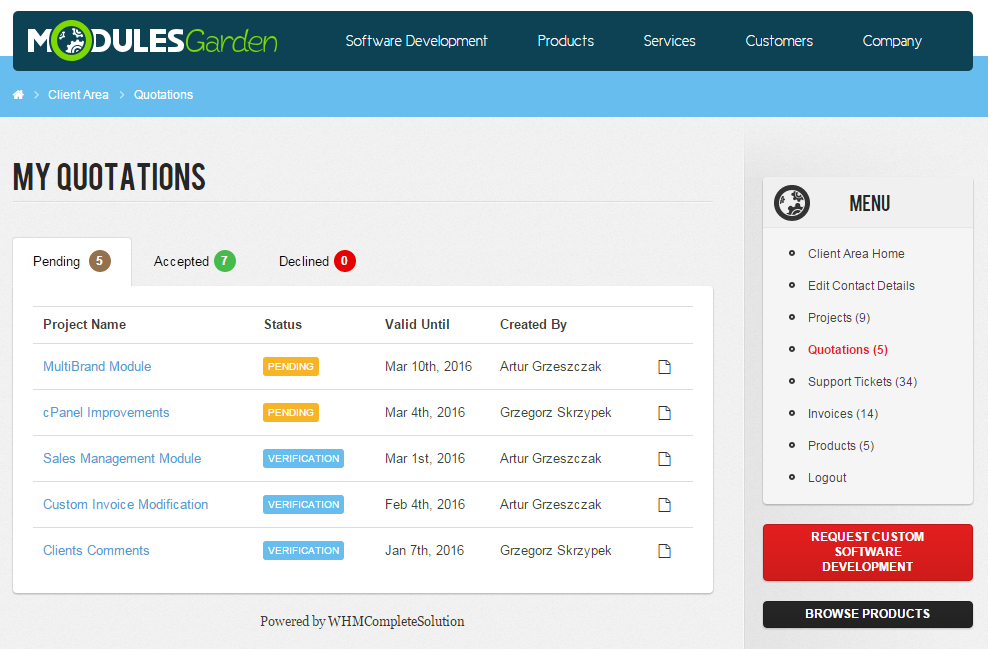Open Products (5) in side menu
Image resolution: width=988 pixels, height=649 pixels.
tap(841, 446)
